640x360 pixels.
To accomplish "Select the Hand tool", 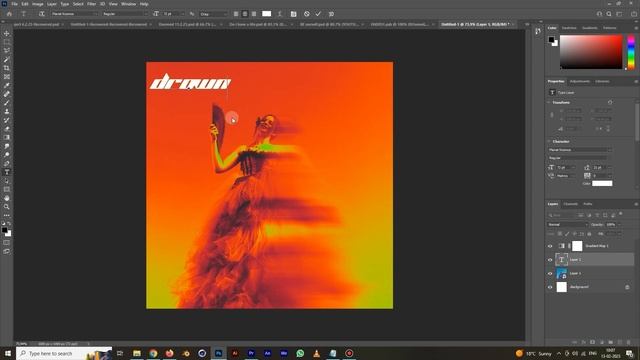I will pyautogui.click(x=7, y=198).
